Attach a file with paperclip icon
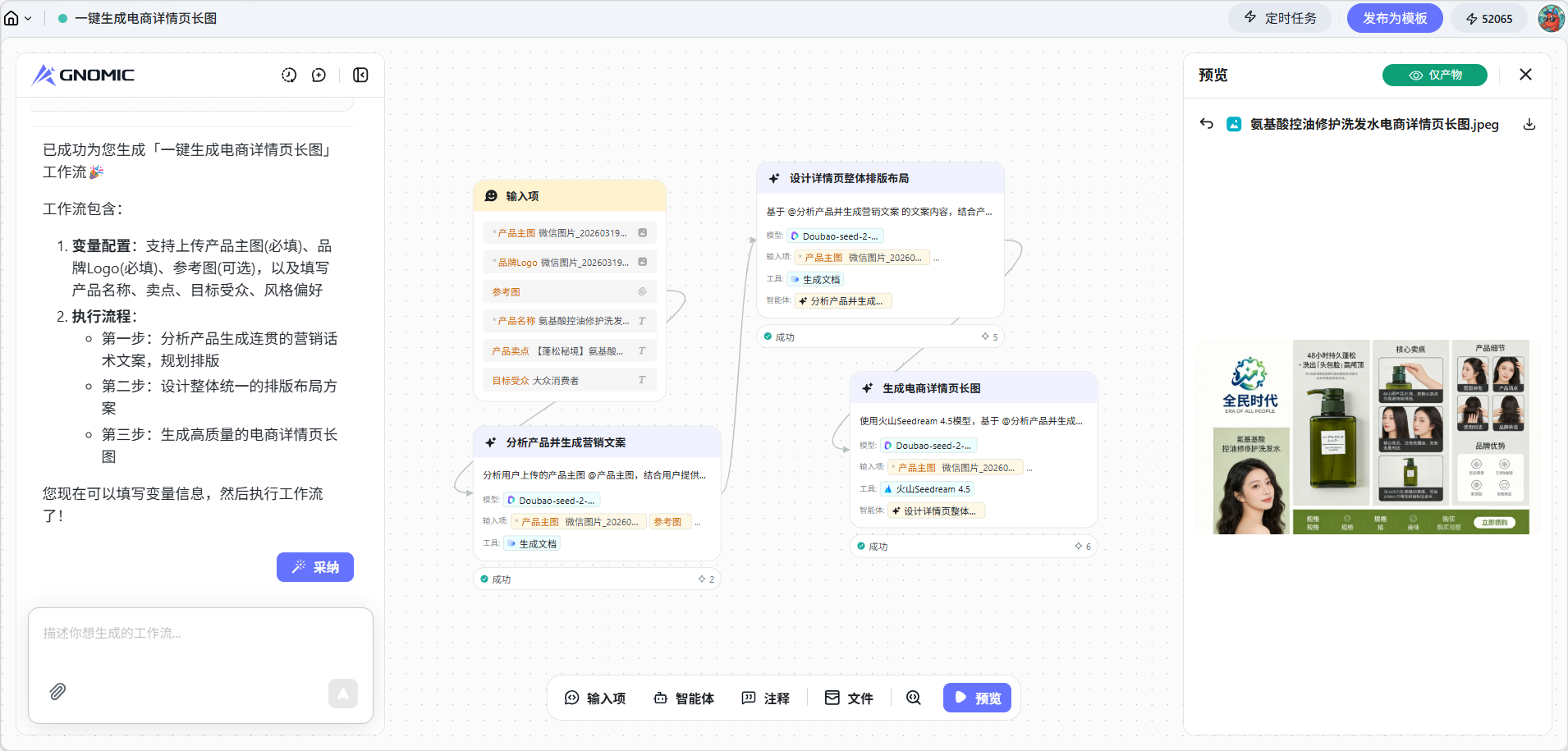Screen dimensions: 1568x751 [x=57, y=692]
